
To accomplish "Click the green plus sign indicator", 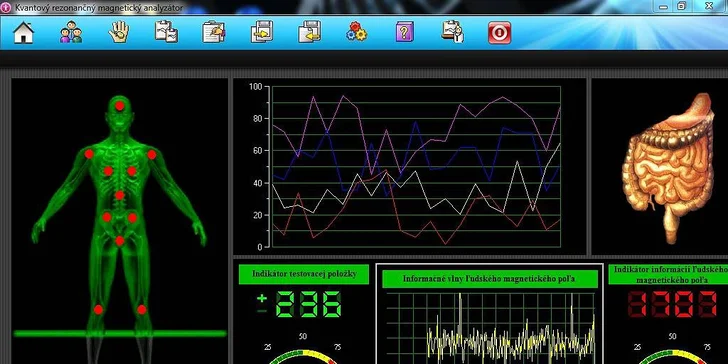I will [262, 298].
